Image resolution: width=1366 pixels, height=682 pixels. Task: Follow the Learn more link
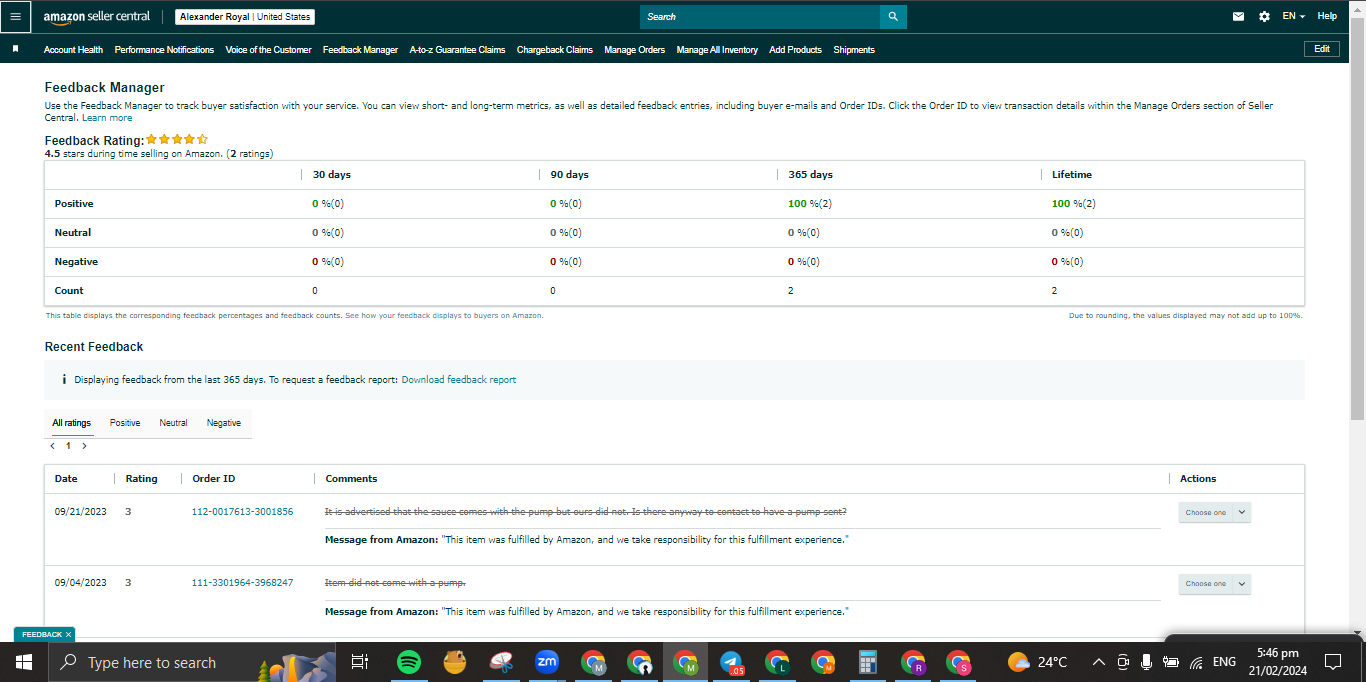point(107,118)
